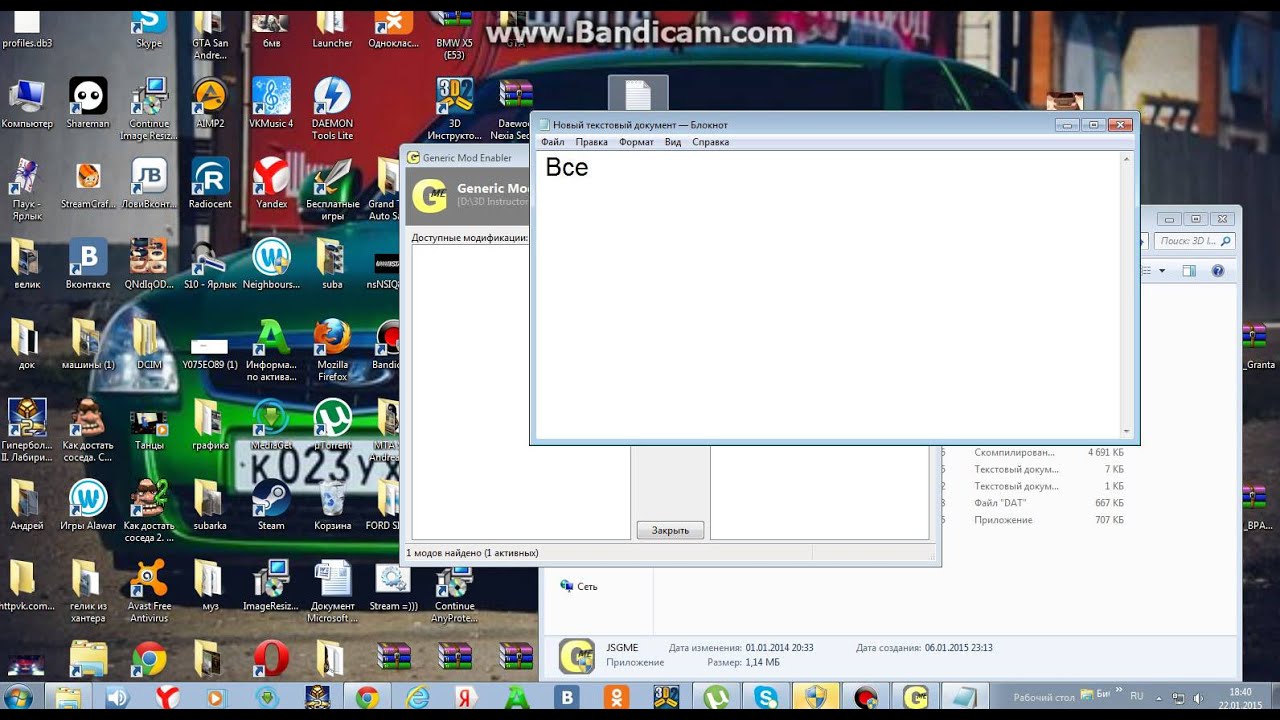This screenshot has width=1280, height=720.
Task: Open the Компьютер desktop icon
Action: [x=27, y=103]
